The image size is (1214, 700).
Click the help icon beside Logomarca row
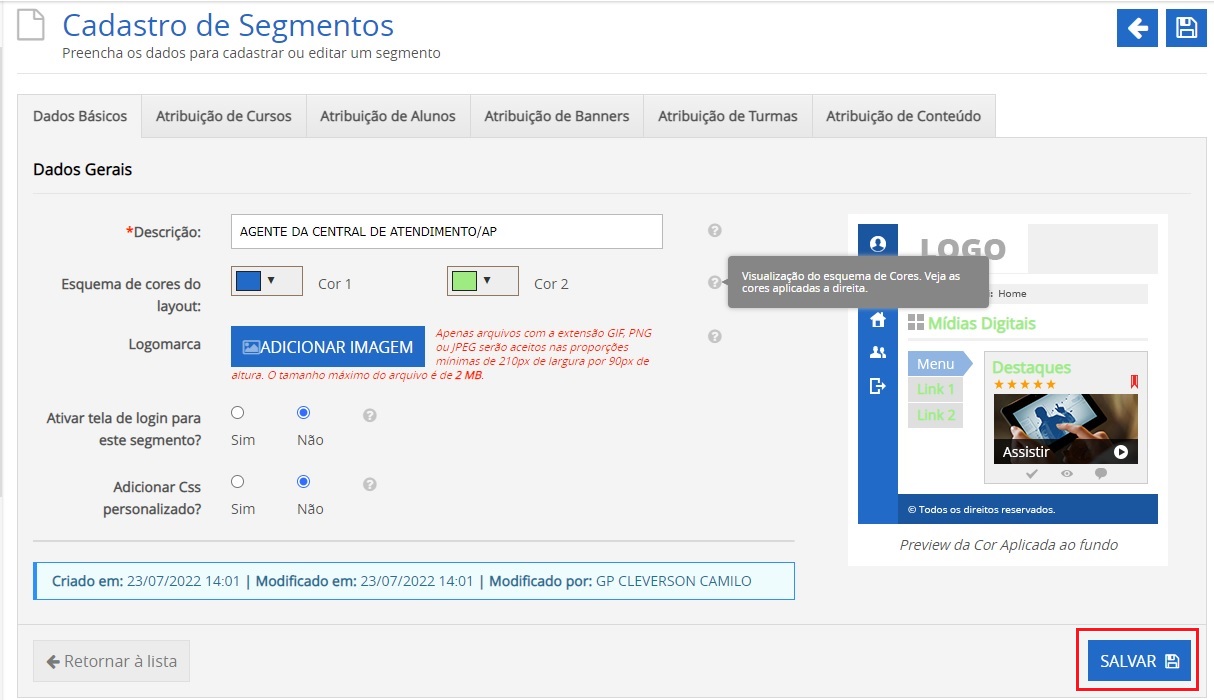click(715, 336)
